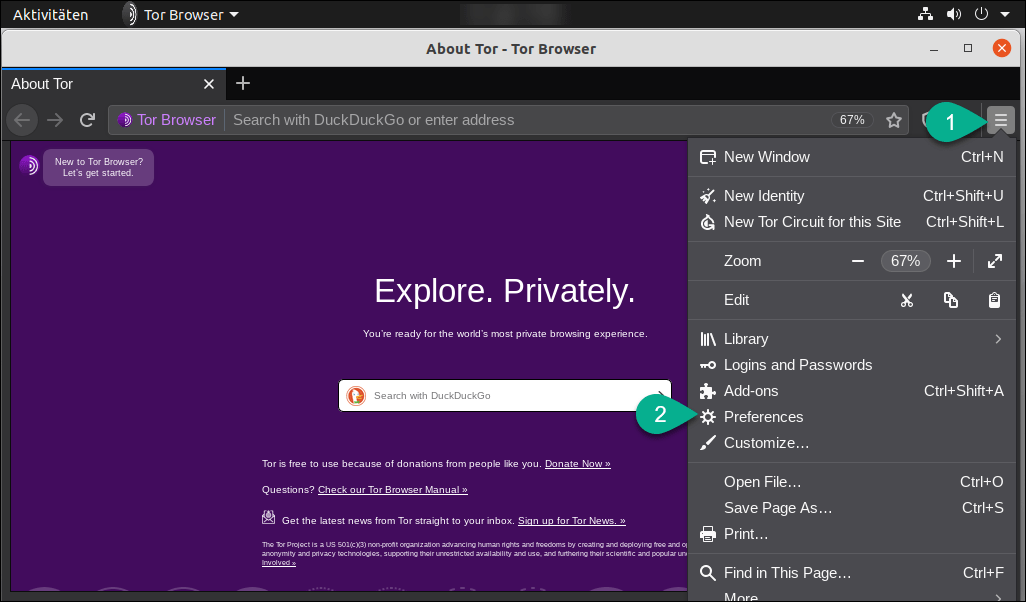Open Logins and Passwords

pyautogui.click(x=851, y=364)
